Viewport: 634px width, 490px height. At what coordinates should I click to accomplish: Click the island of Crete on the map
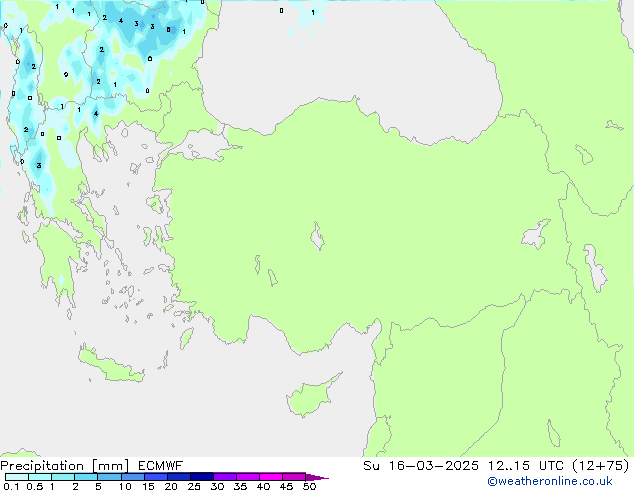pos(111,364)
